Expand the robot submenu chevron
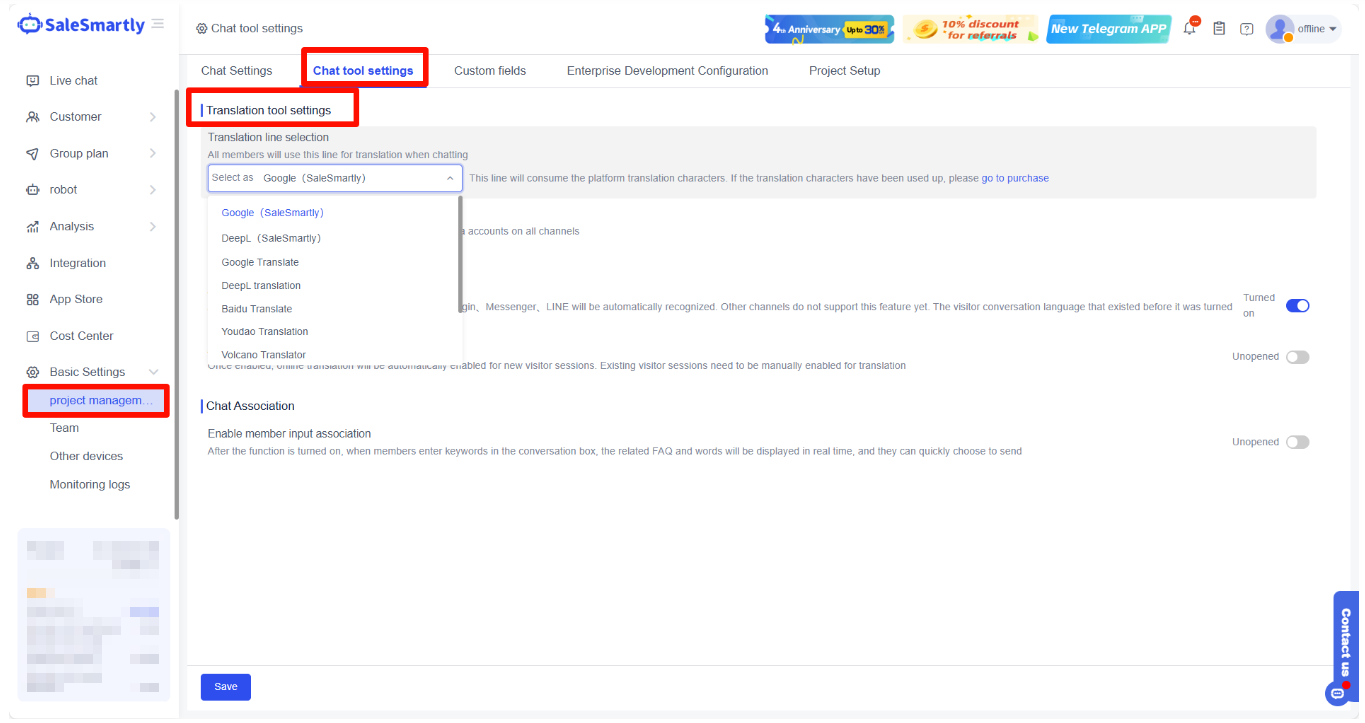This screenshot has height=723, width=1365. click(x=153, y=190)
